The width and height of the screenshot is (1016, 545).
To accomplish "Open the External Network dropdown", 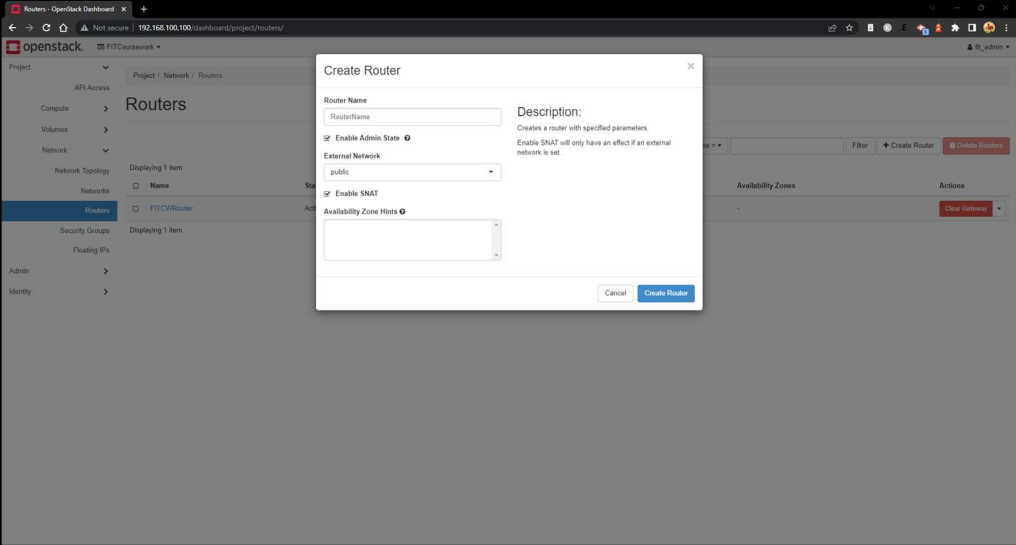I will [412, 172].
